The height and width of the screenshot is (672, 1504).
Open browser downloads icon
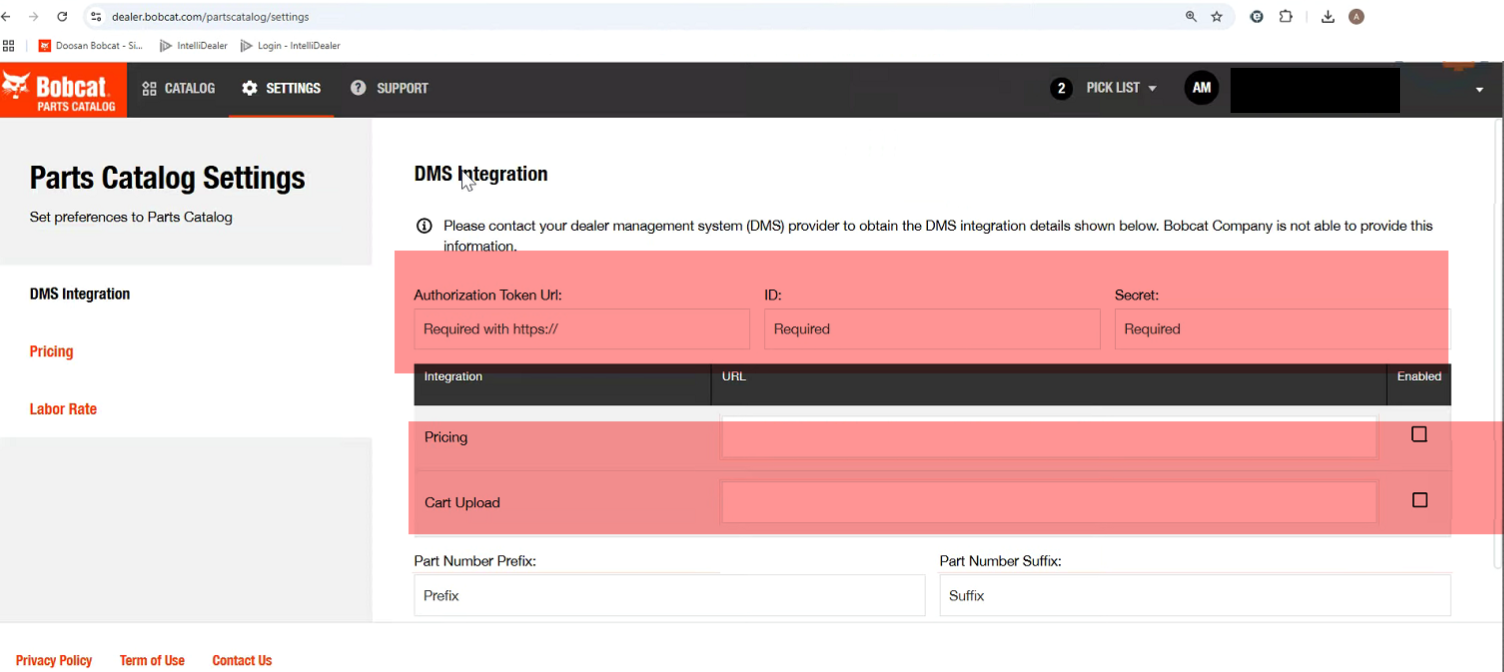tap(1328, 17)
